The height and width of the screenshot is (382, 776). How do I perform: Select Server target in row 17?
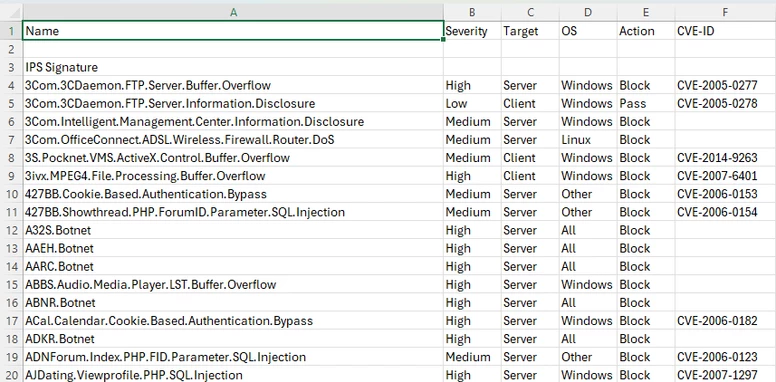pos(530,321)
